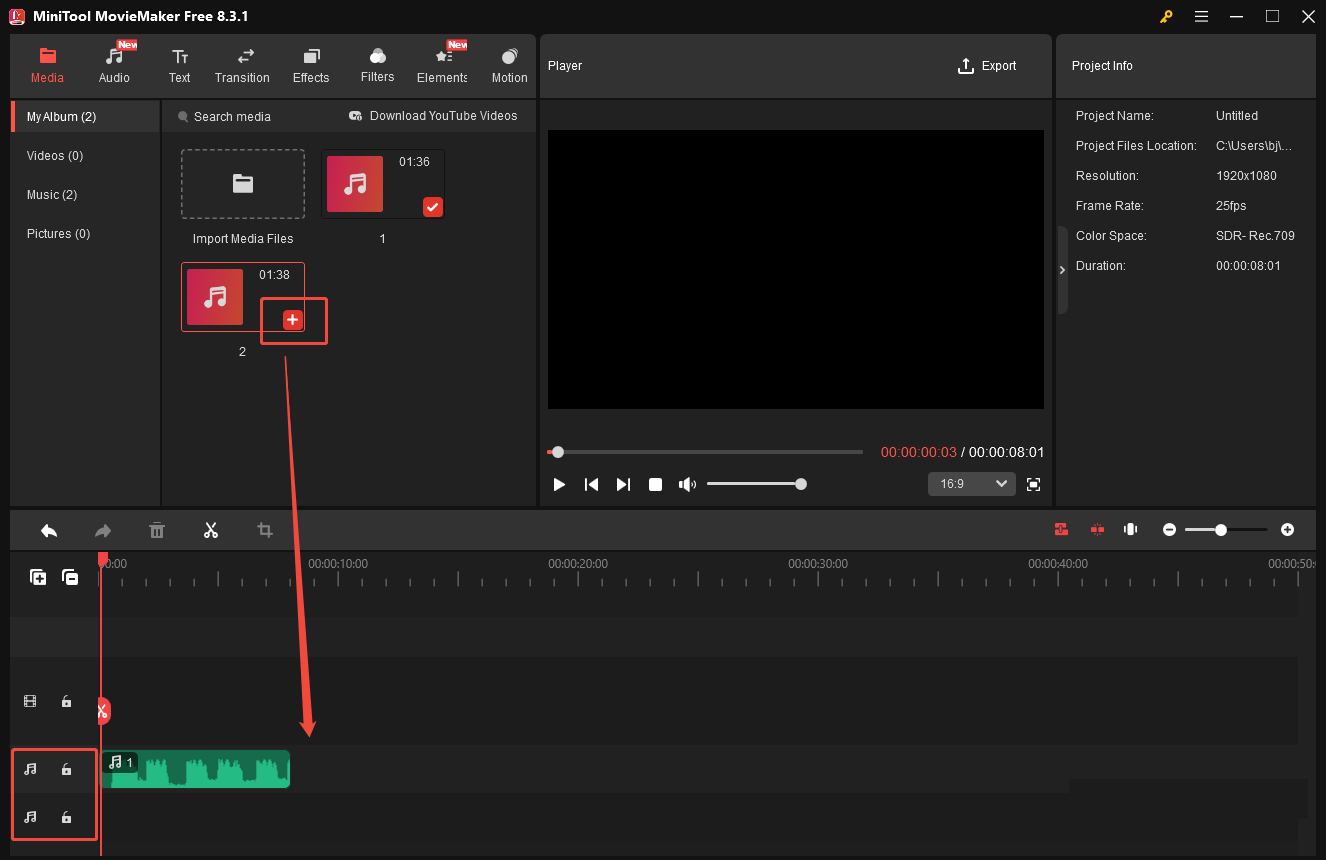Open the 16:9 aspect ratio dropdown

click(x=970, y=483)
